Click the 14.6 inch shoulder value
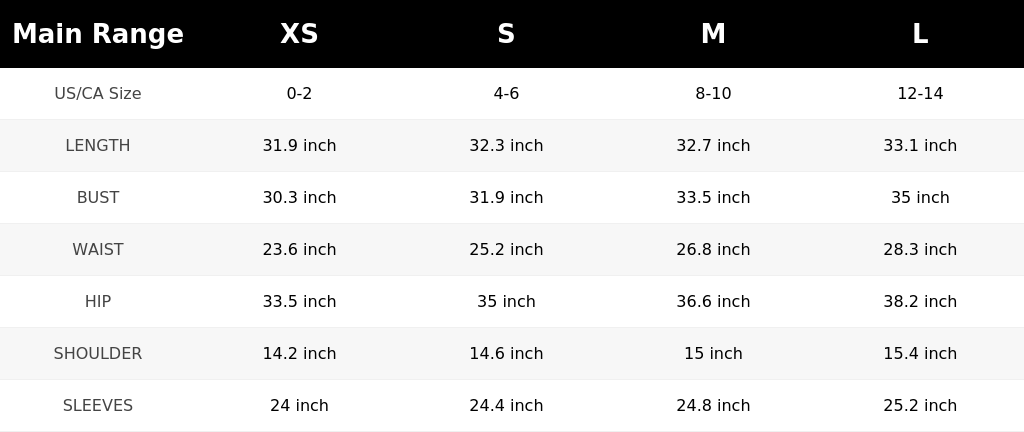The width and height of the screenshot is (1024, 432). coord(506,354)
